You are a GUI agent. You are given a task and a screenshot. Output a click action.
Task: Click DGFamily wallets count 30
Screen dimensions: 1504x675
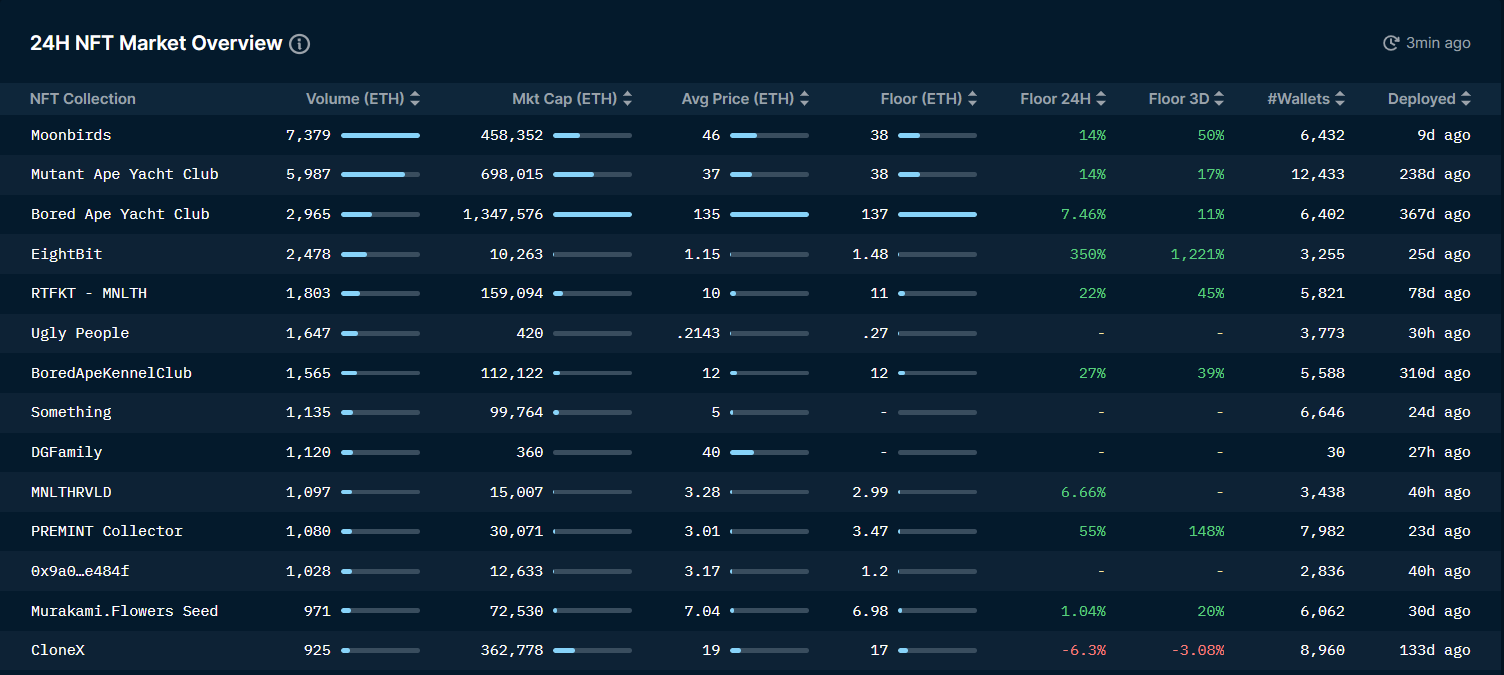[1336, 452]
